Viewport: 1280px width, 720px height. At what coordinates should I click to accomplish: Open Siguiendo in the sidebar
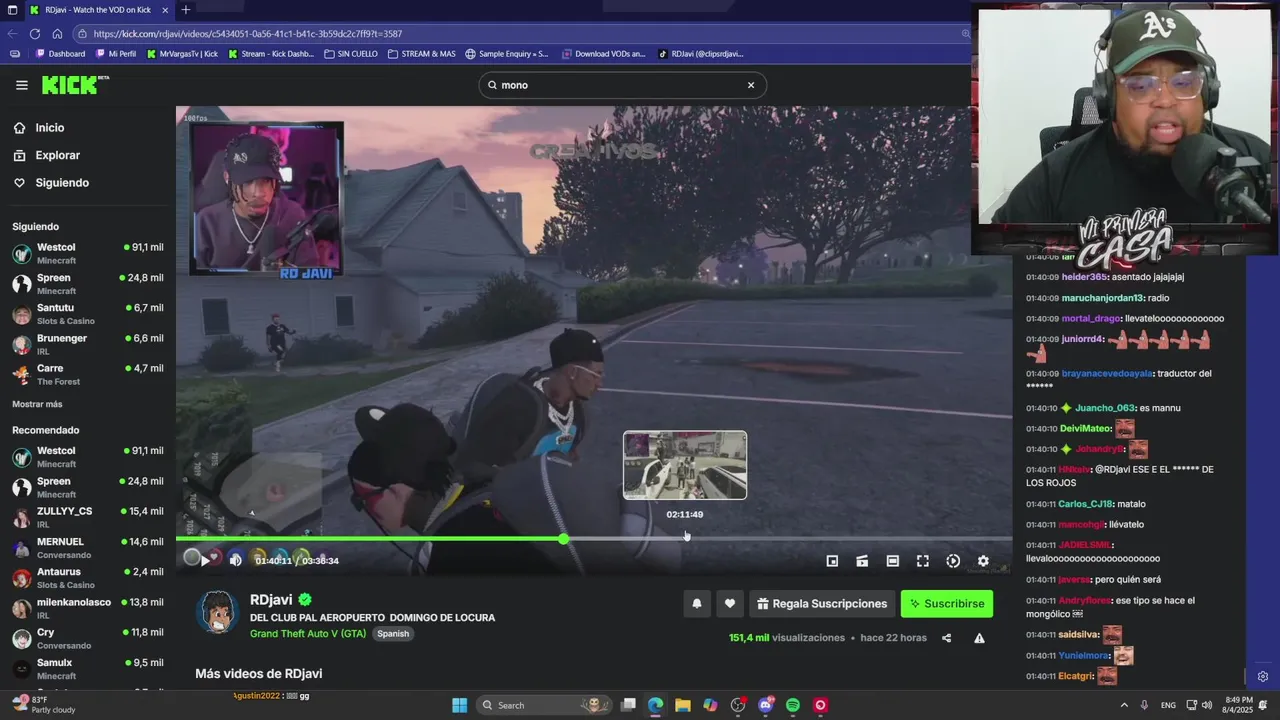tap(52, 183)
